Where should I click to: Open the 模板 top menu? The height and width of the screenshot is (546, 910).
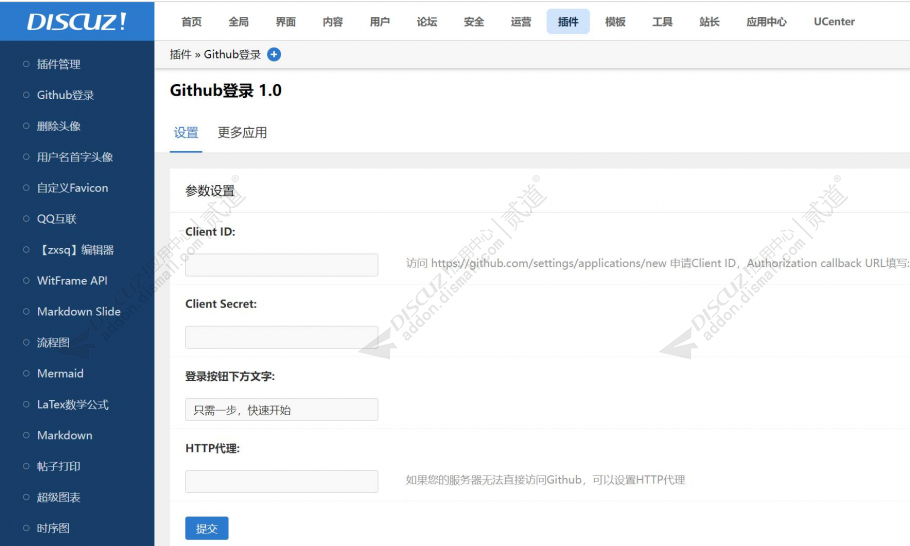(x=615, y=21)
